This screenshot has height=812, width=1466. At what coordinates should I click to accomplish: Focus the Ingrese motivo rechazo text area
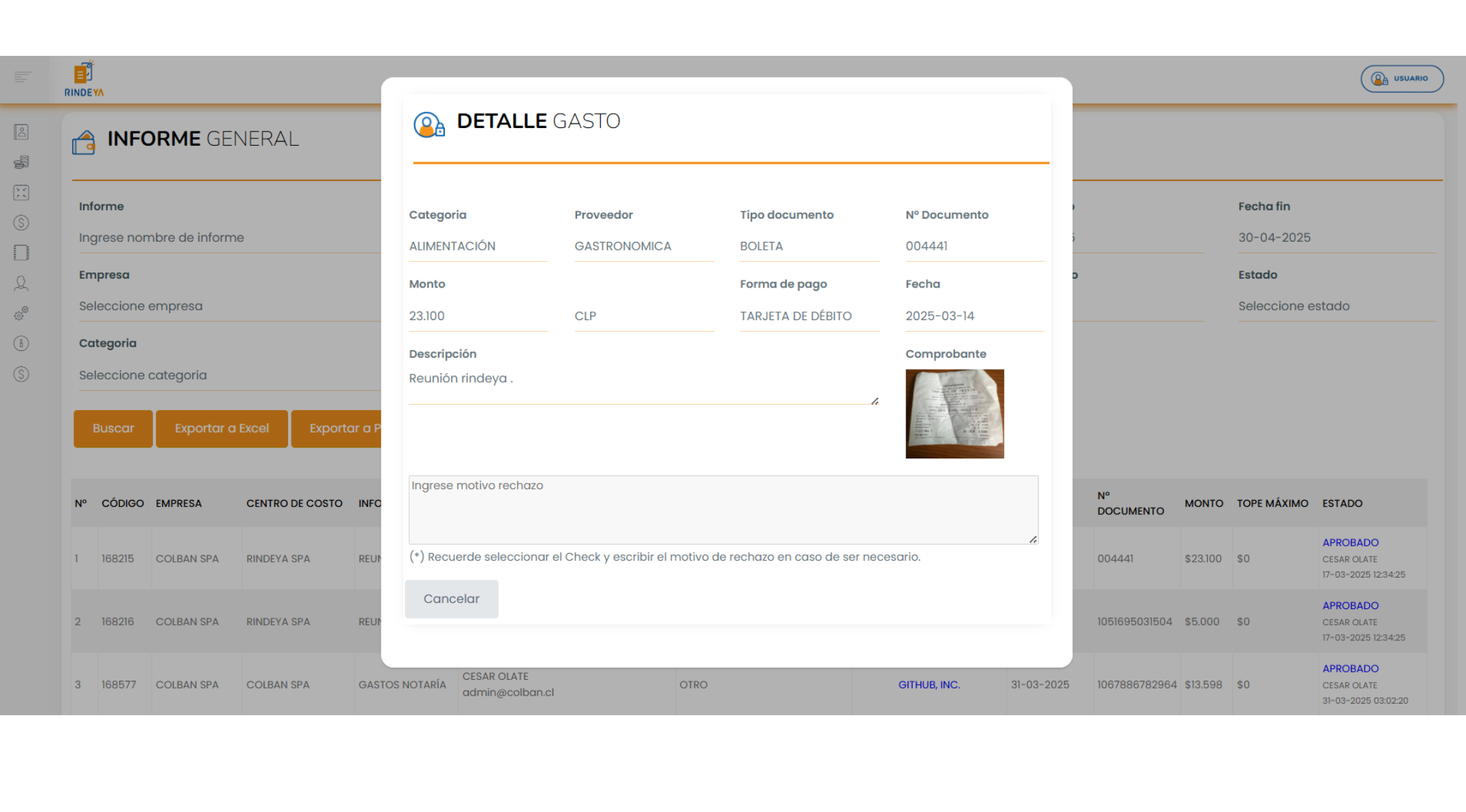(x=723, y=510)
